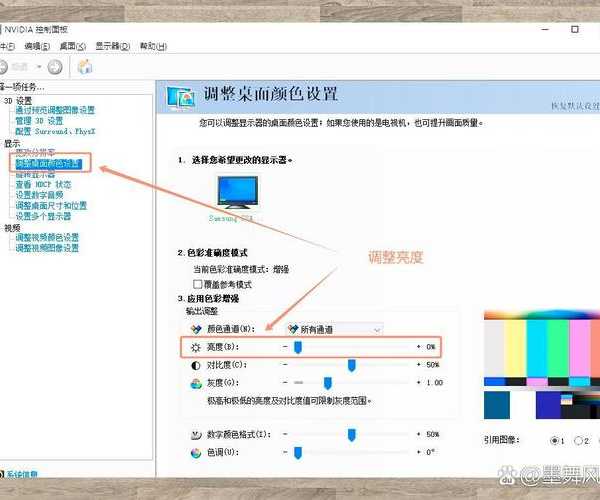
Task: Open the partially visible 文件(F) menu
Action: pyautogui.click(x=7, y=46)
